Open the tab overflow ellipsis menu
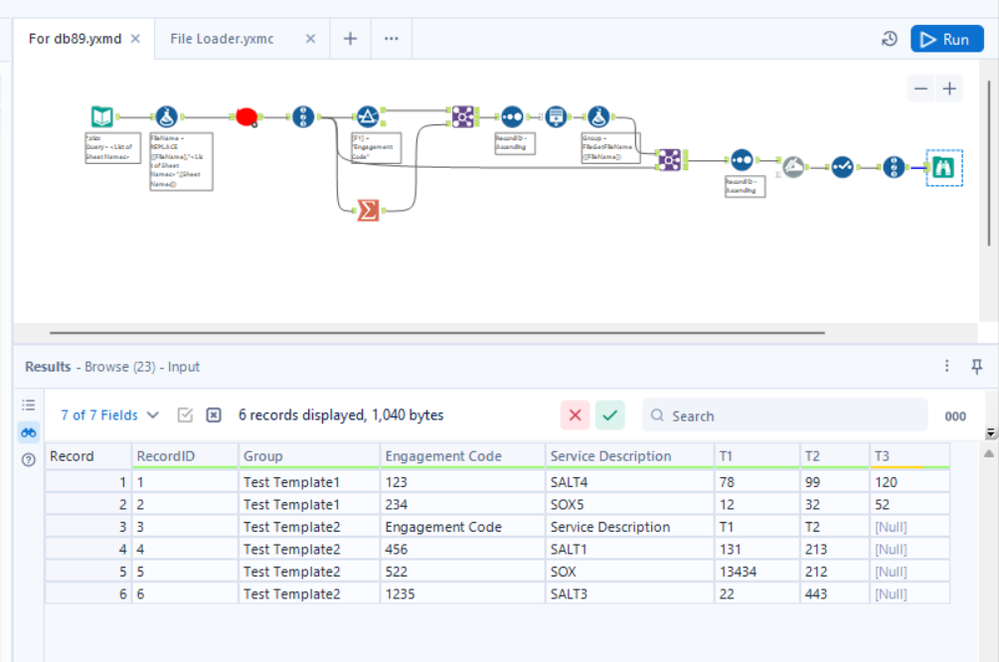 (x=391, y=39)
